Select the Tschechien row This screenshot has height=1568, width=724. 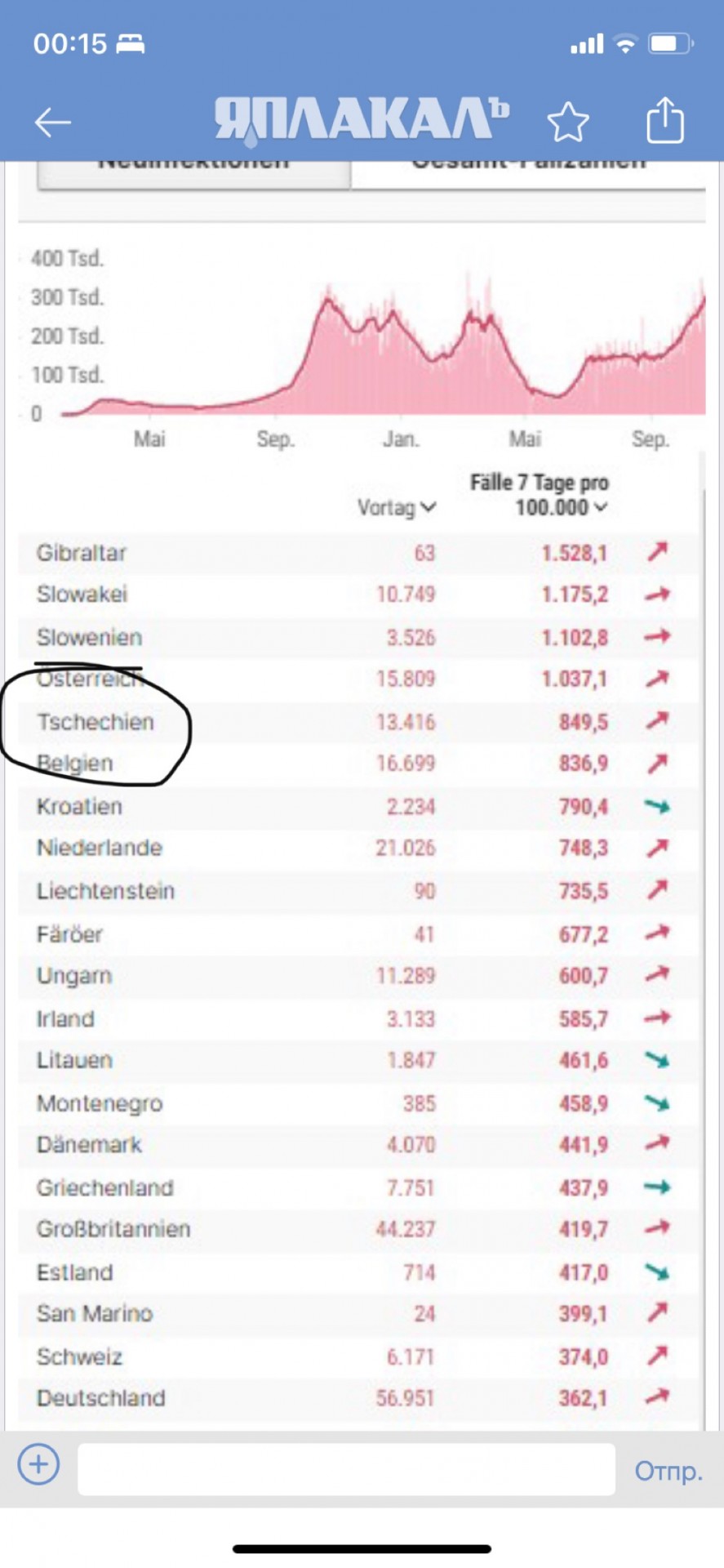click(x=358, y=722)
